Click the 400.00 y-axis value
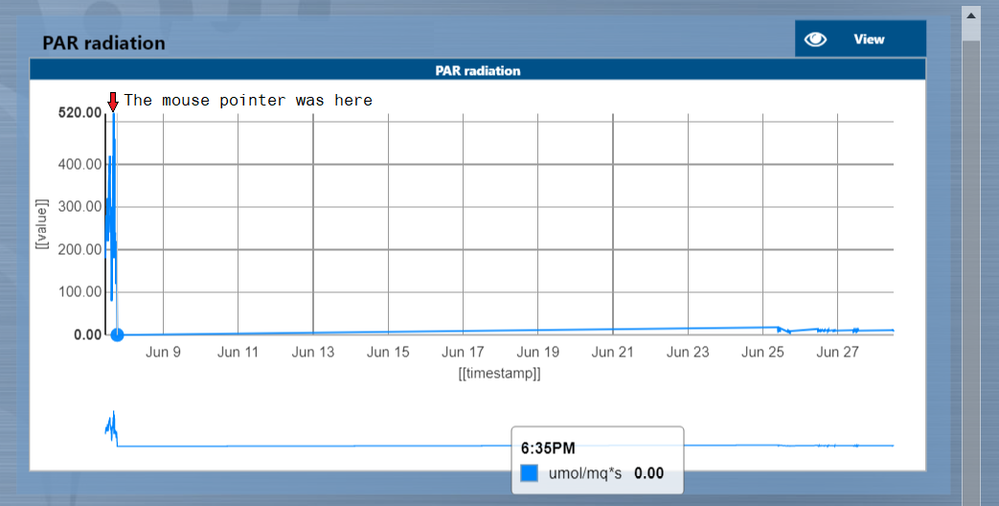Screen dimensions: 999x506 (80, 164)
